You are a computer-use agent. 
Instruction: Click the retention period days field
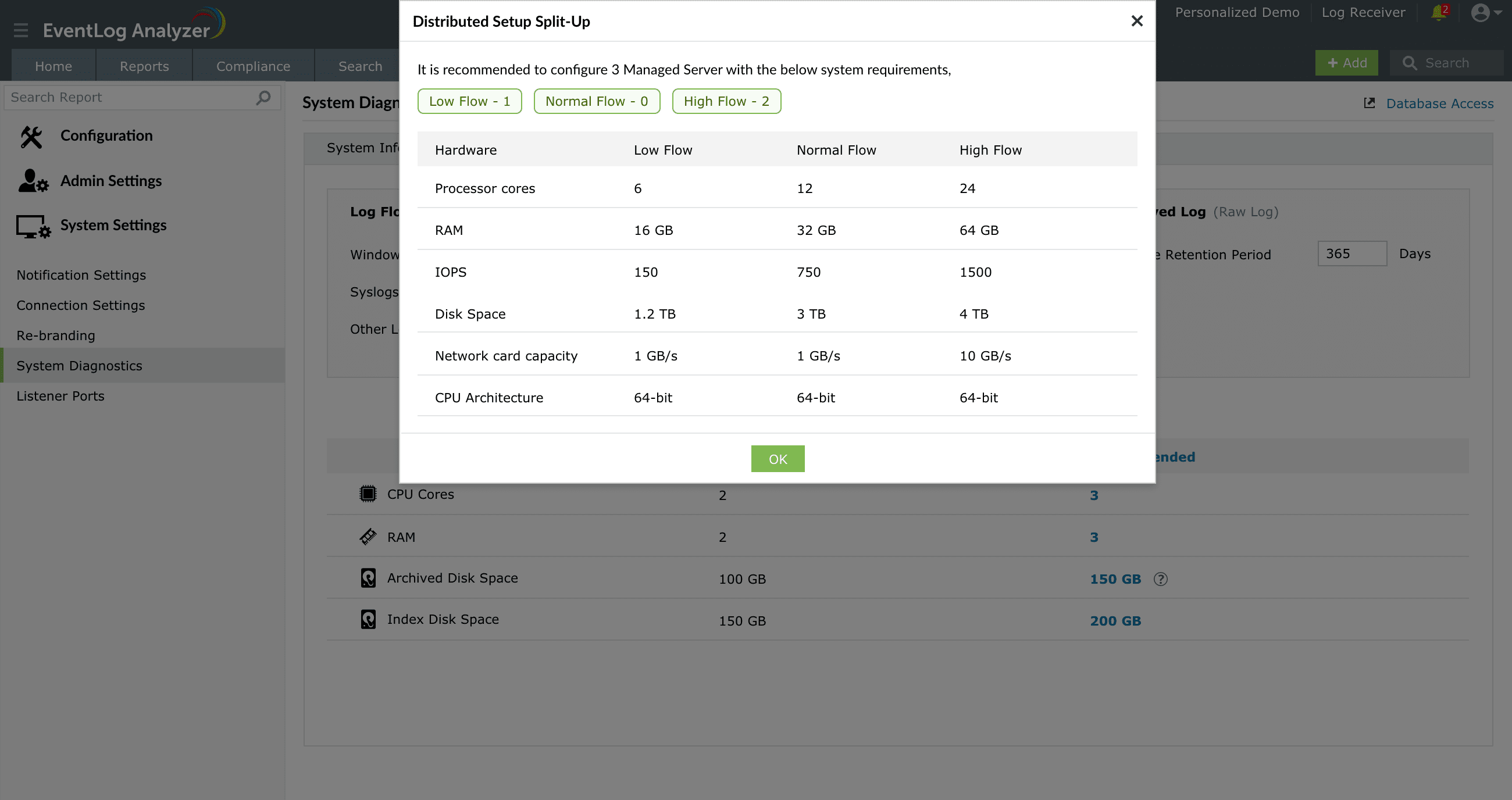1351,253
